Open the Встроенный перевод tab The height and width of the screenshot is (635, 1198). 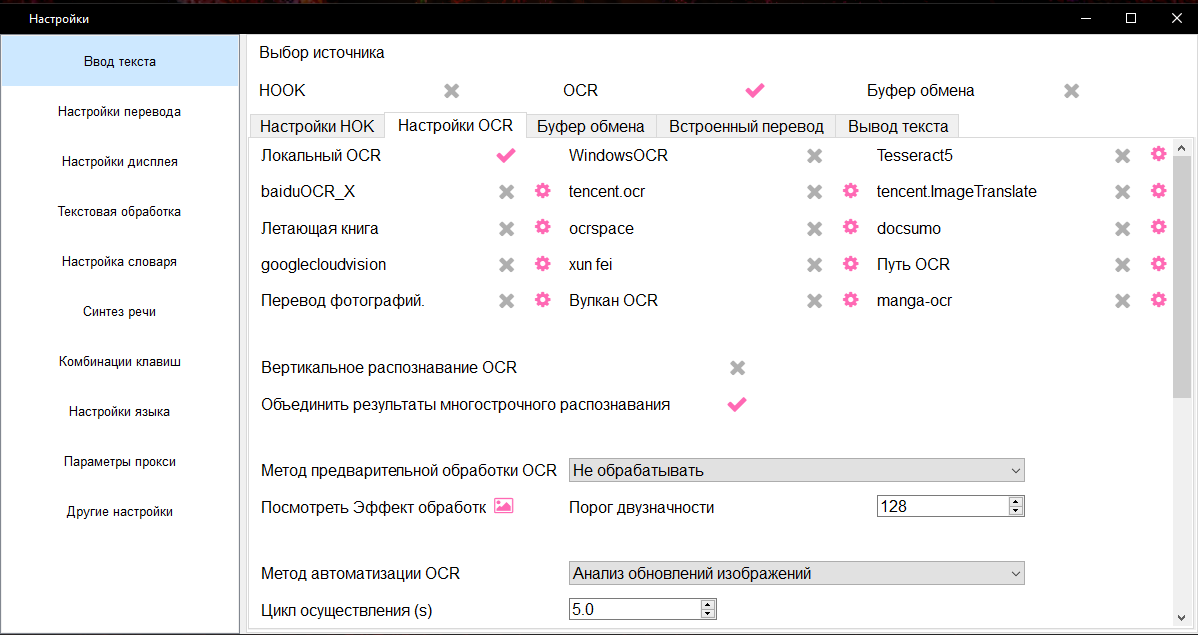coord(746,126)
